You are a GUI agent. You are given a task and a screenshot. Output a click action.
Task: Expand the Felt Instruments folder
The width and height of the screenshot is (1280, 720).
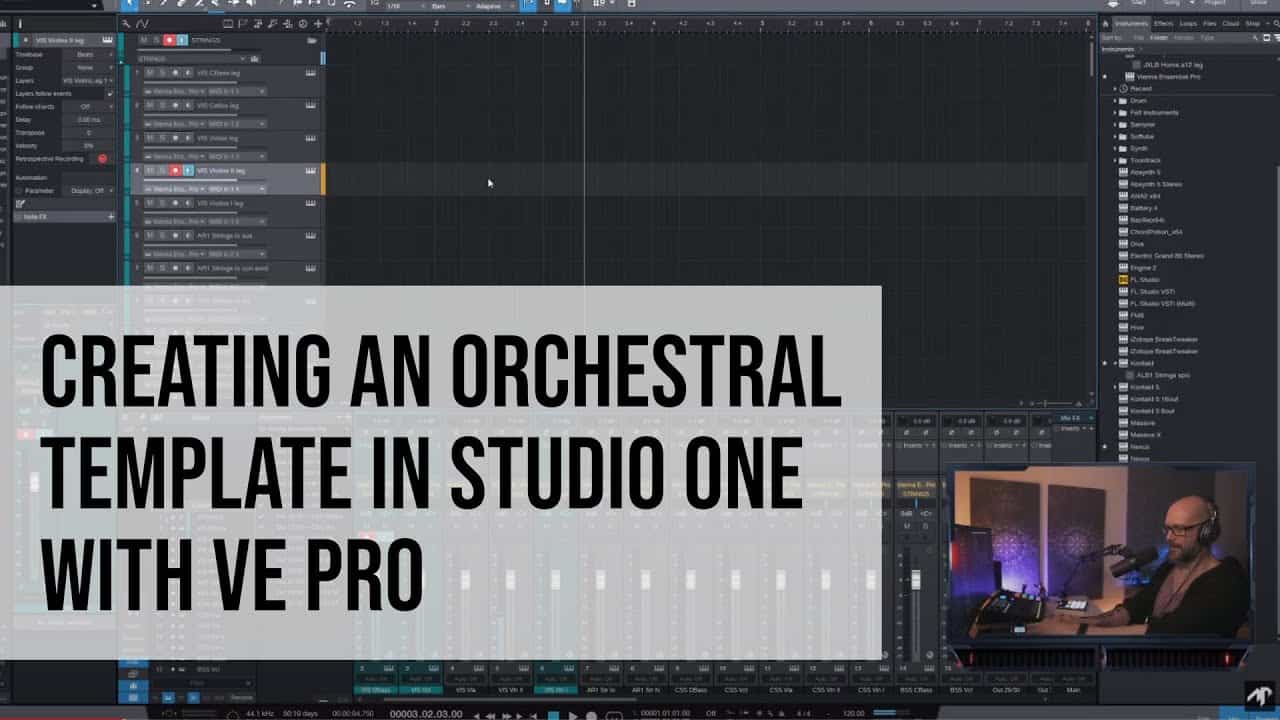1115,112
